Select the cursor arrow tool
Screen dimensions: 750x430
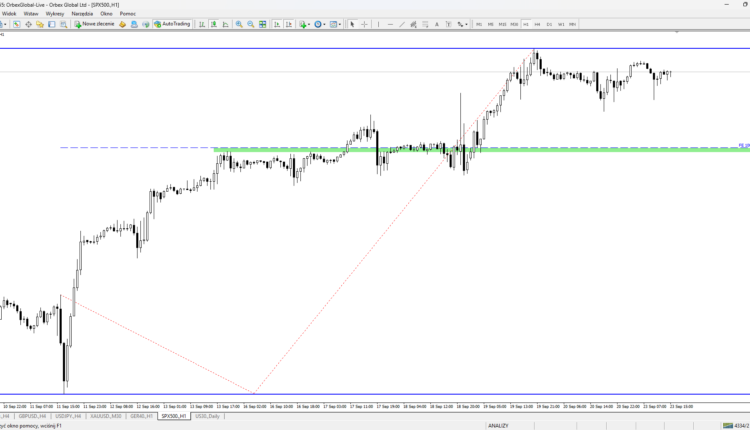pyautogui.click(x=352, y=24)
